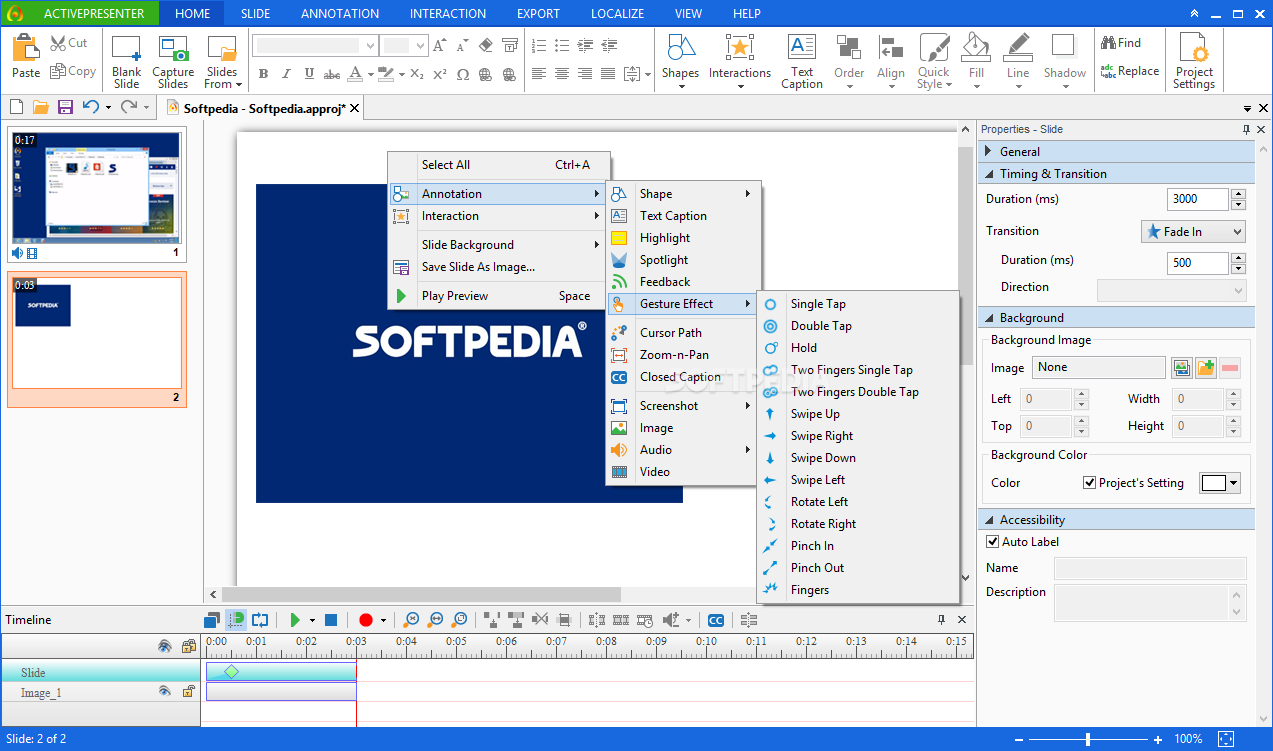This screenshot has width=1273, height=751.
Task: Insert the Omega symbol
Action: [462, 74]
